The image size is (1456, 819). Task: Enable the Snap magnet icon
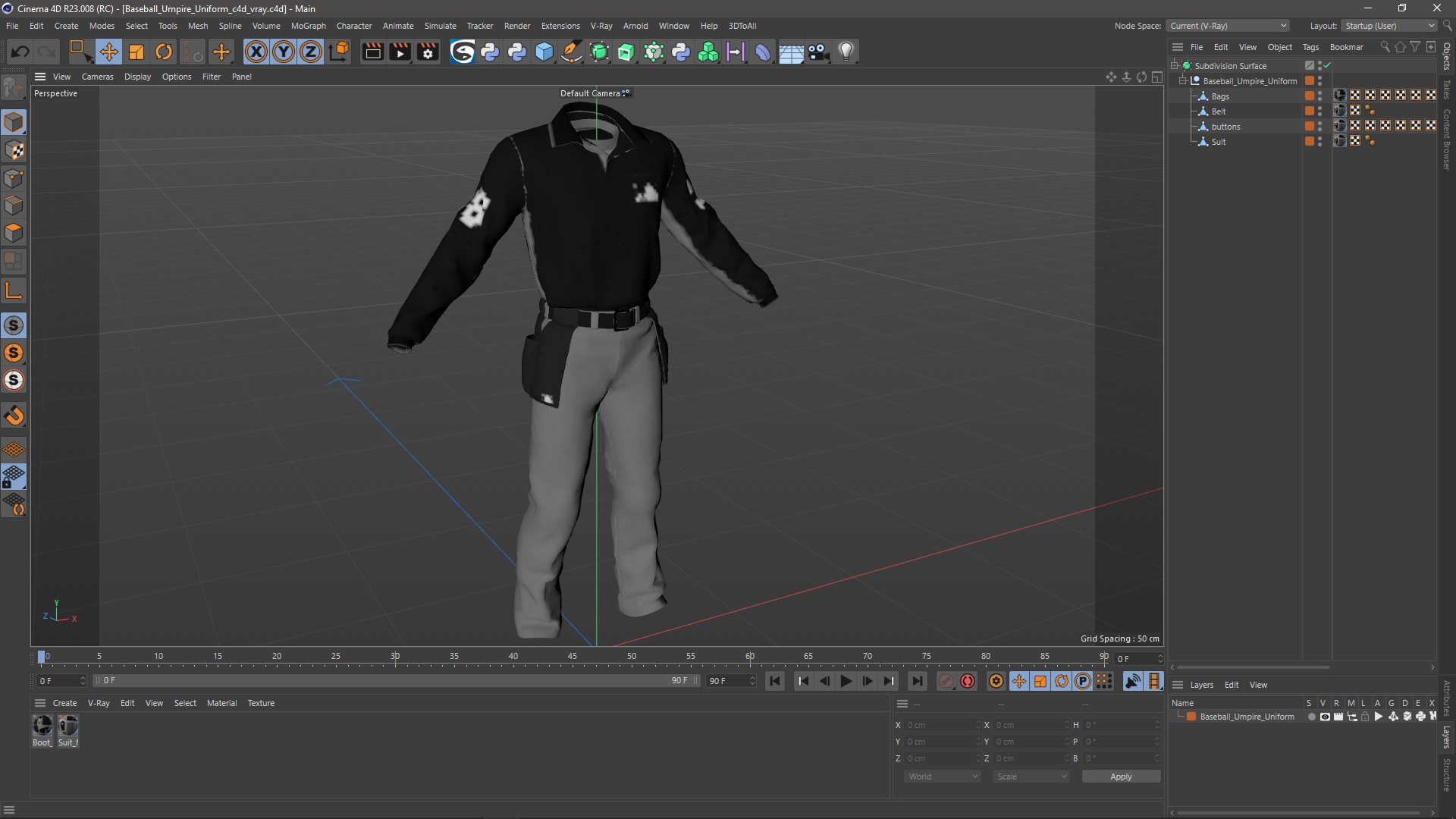14,415
